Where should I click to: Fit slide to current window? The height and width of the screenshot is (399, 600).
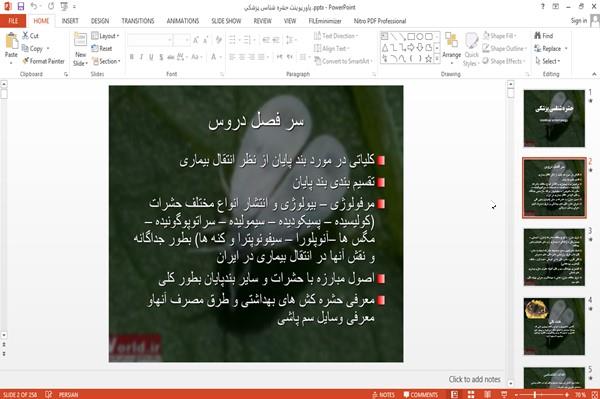(595, 394)
